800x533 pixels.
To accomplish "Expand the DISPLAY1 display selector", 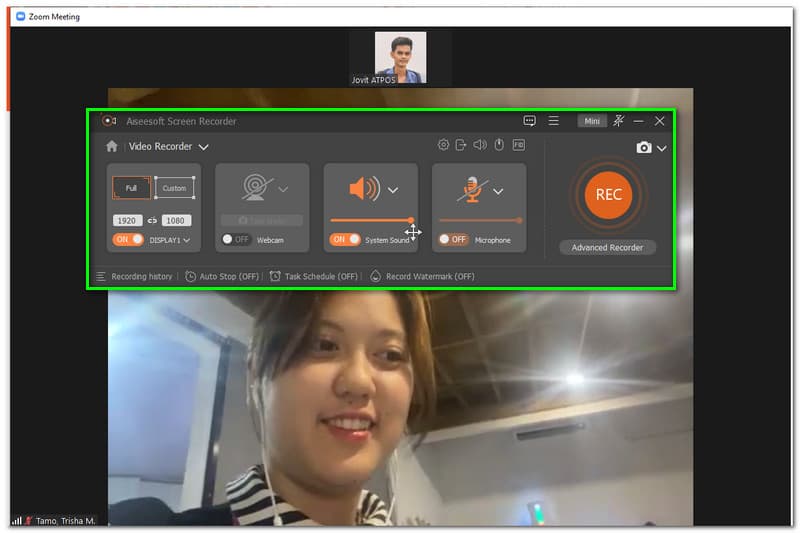I will 186,241.
